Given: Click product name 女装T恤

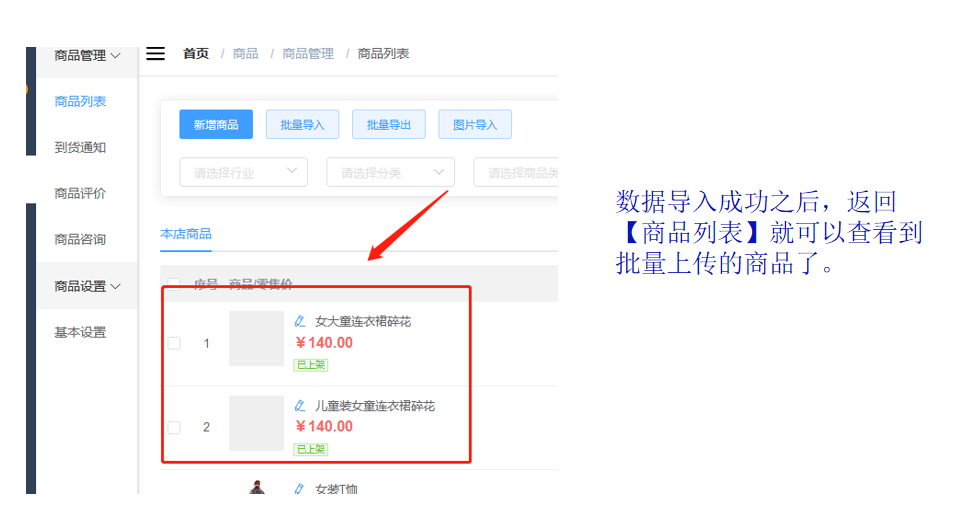Looking at the screenshot, I should (x=336, y=489).
